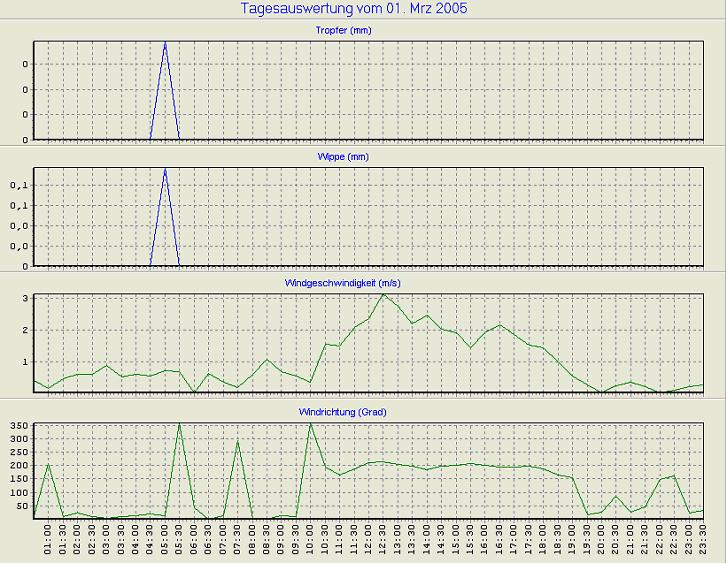Select the 'Tropfer (mm)' chart heading
Image resolution: width=726 pixels, height=564 pixels.
point(364,31)
